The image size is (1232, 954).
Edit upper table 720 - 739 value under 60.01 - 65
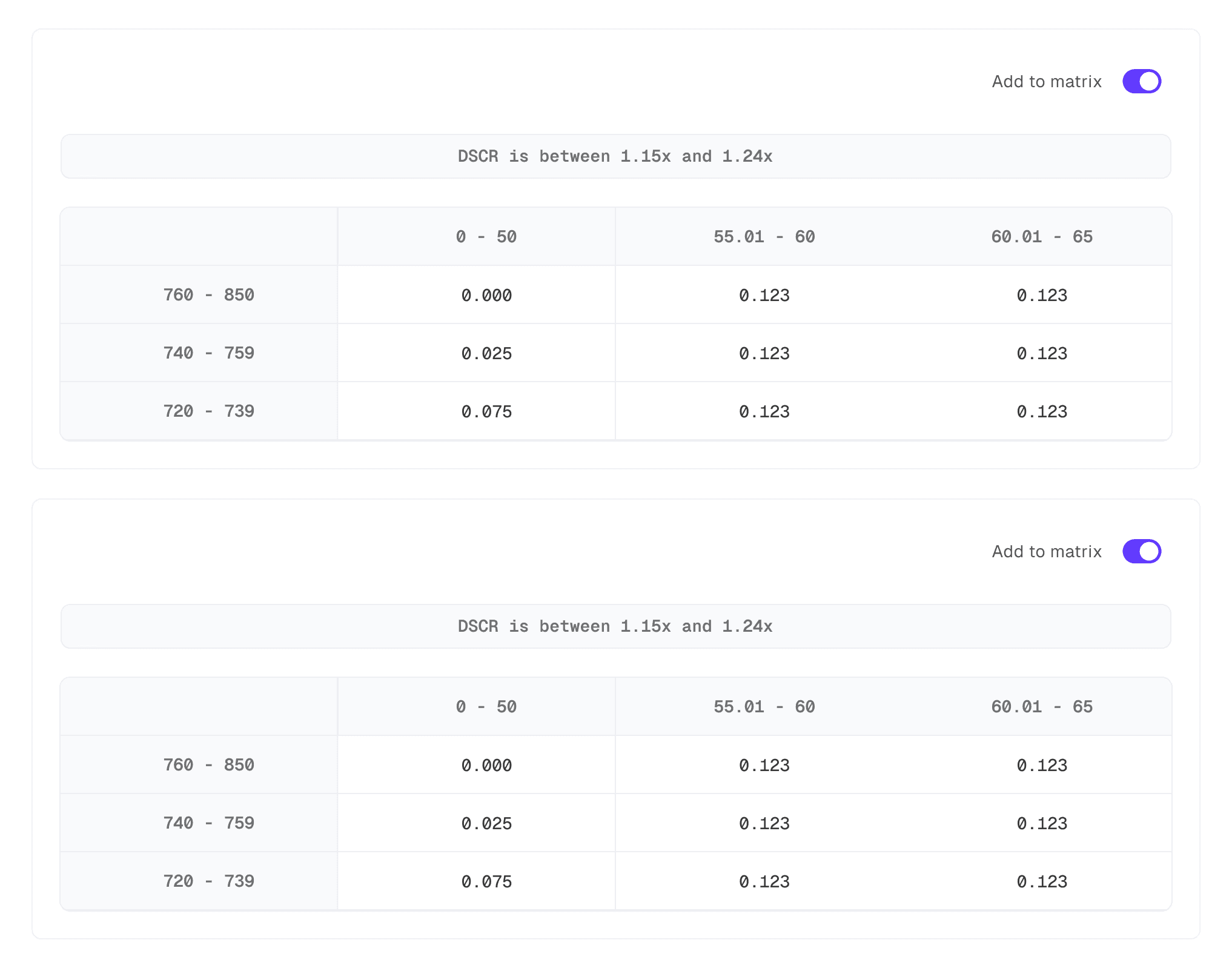pos(1032,411)
